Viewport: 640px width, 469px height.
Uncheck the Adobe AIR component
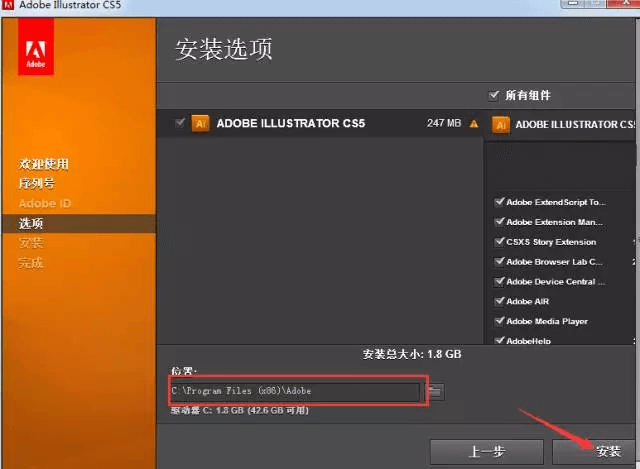pyautogui.click(x=499, y=301)
